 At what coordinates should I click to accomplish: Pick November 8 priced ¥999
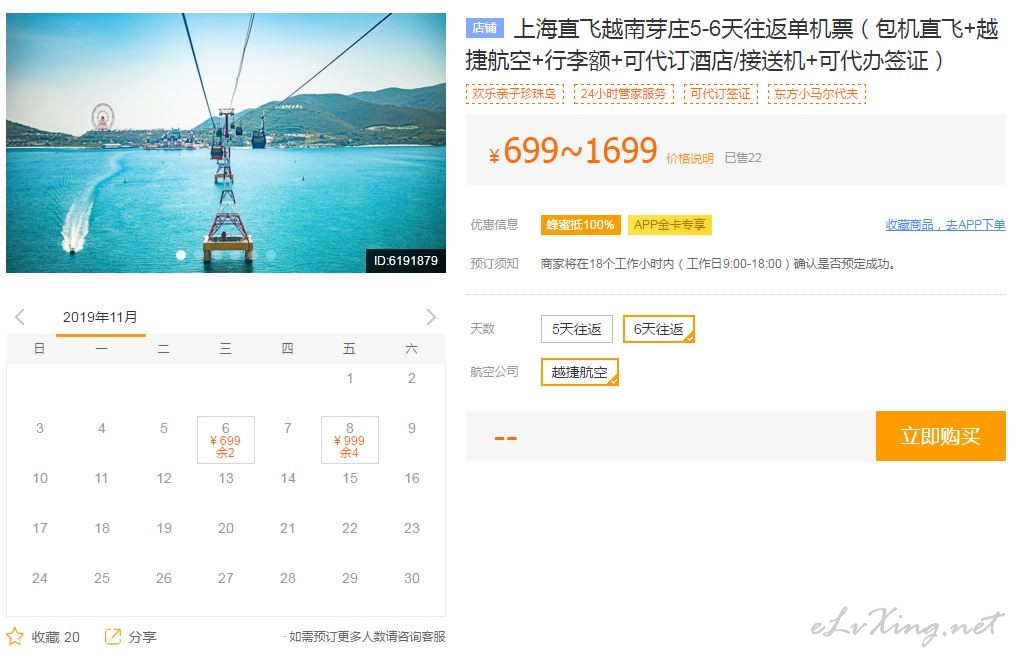click(x=350, y=440)
